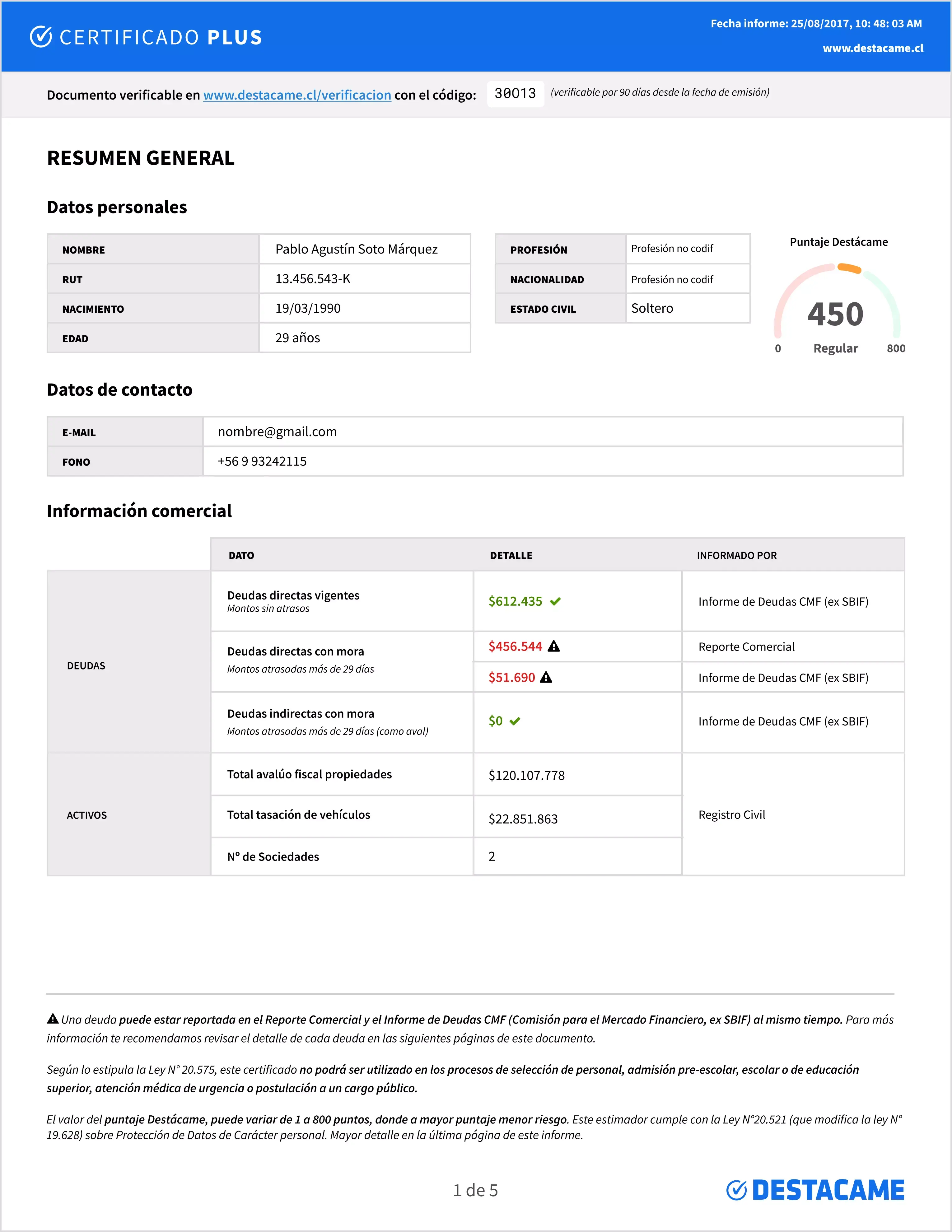The image size is (952, 1232).
Task: Click the NACIONALIDAD row value
Action: (x=672, y=280)
